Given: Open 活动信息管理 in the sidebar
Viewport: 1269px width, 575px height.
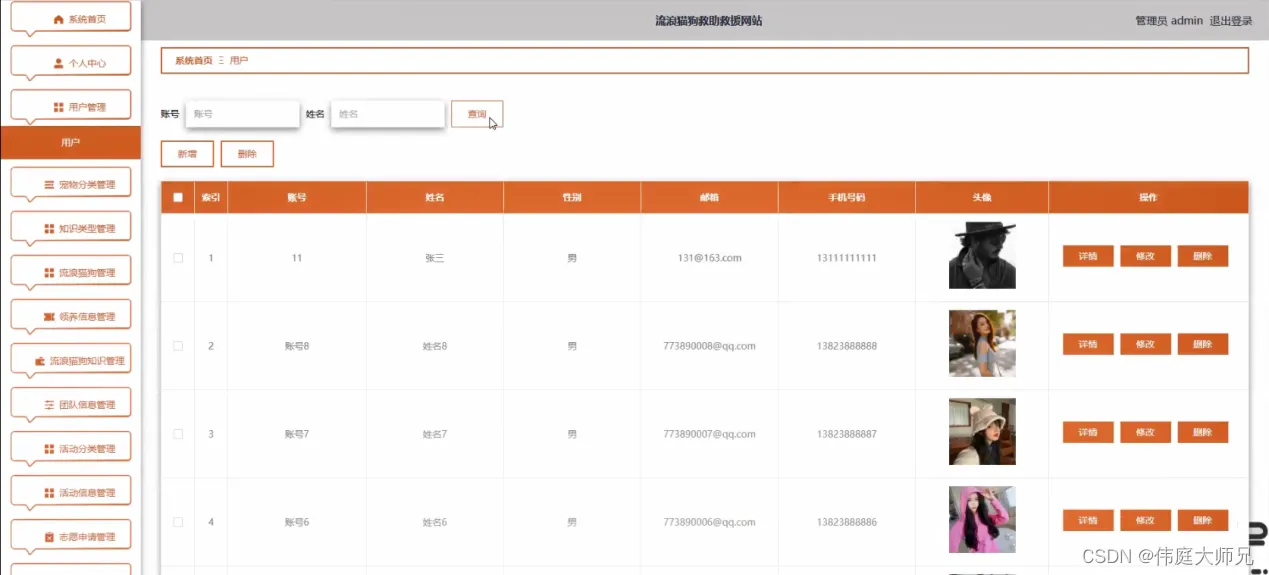Looking at the screenshot, I should [x=71, y=493].
